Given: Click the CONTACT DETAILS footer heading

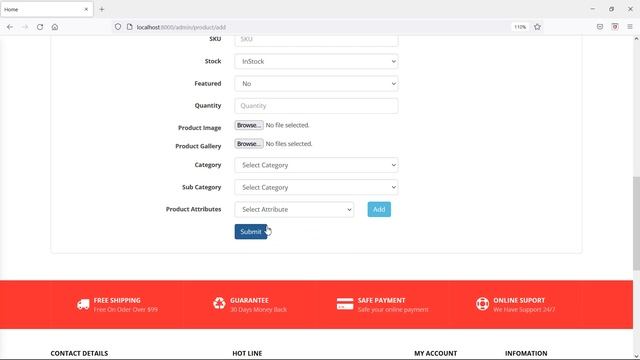Looking at the screenshot, I should click(x=79, y=353).
